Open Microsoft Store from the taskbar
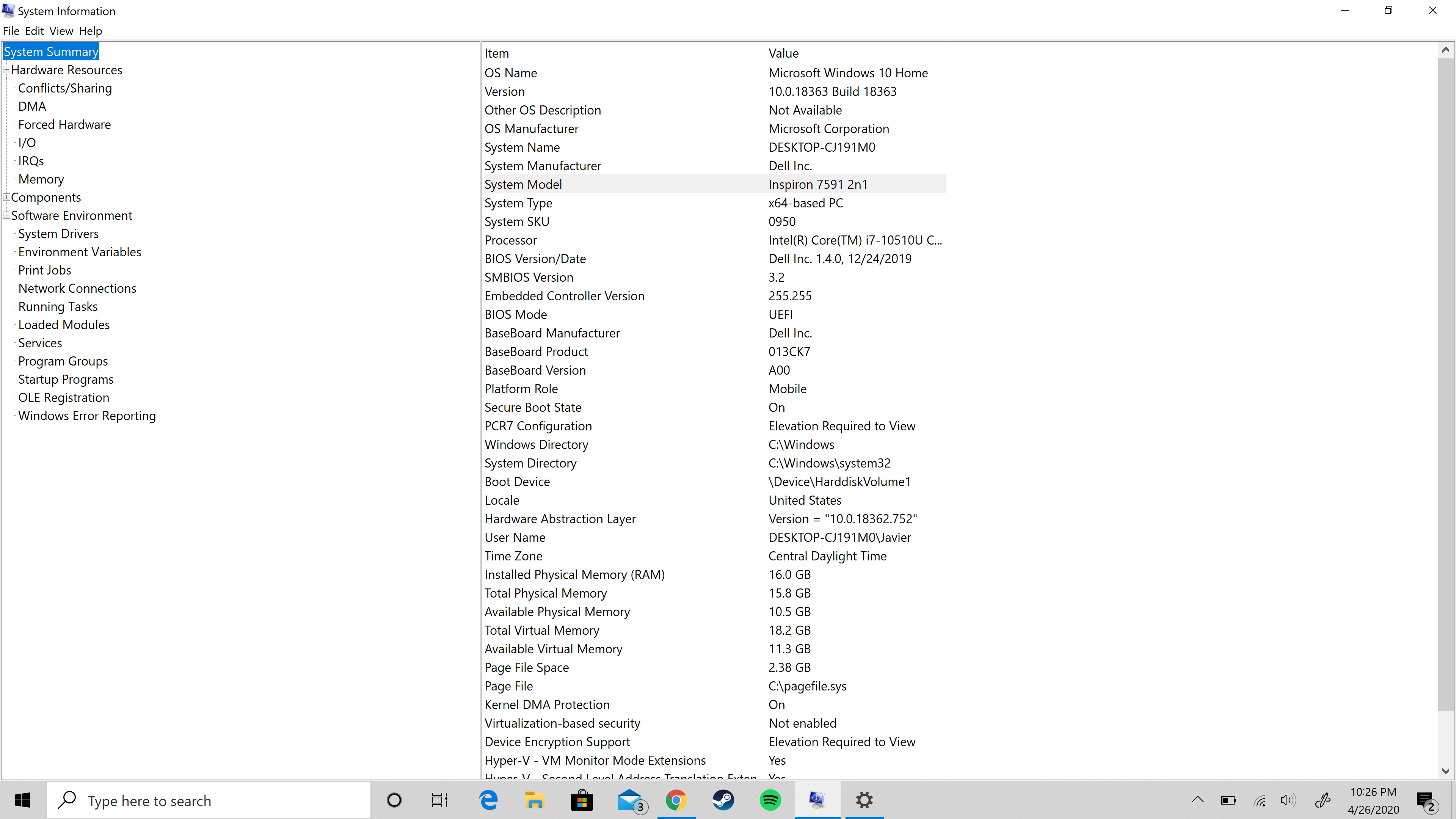This screenshot has width=1456, height=819. [582, 800]
